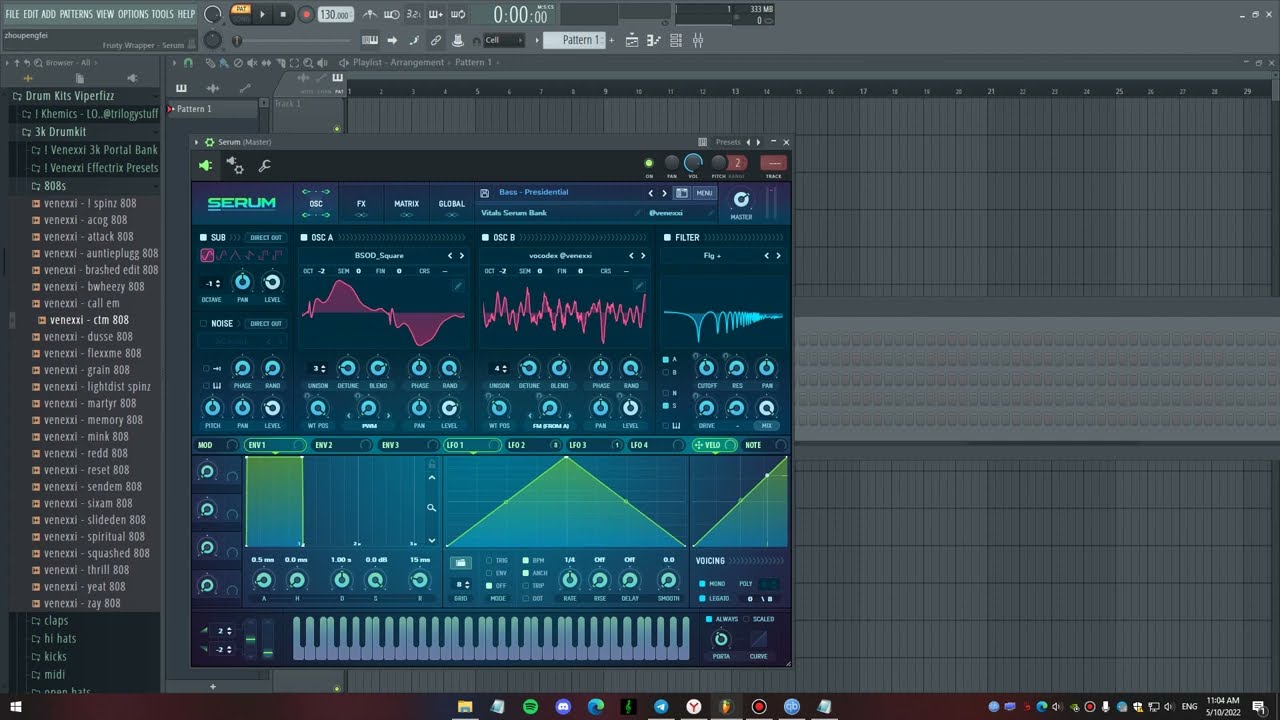
Task: Enable the NOISE oscillator checkbox
Action: coord(204,323)
